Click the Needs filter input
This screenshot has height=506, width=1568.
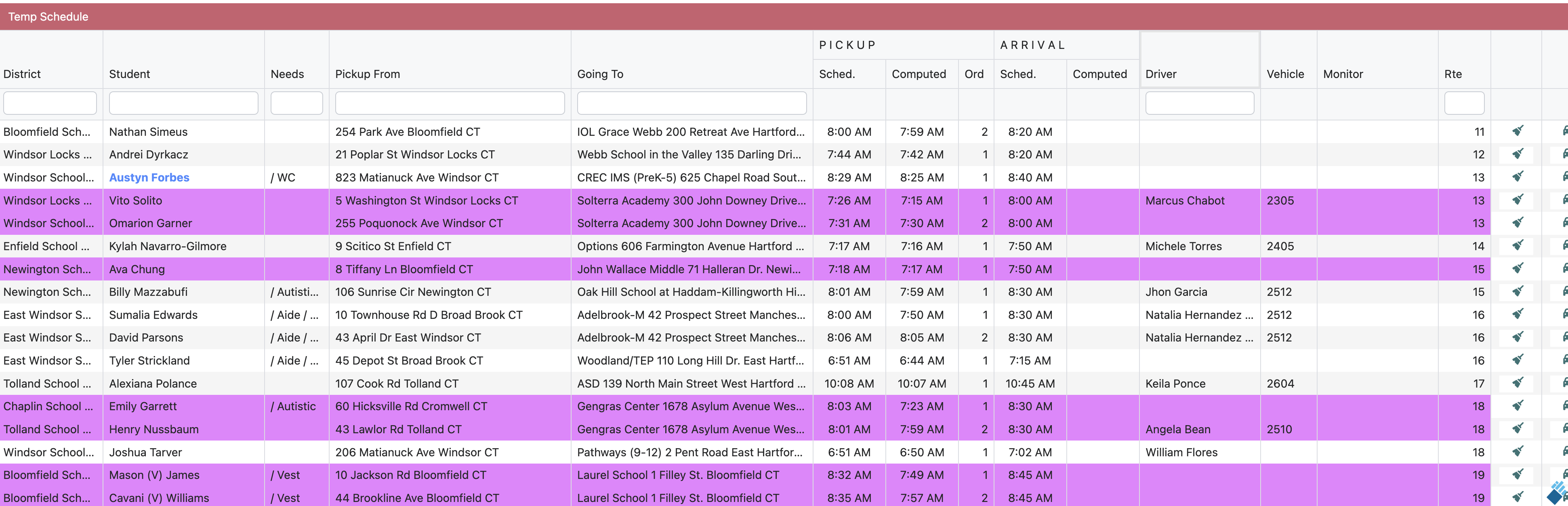pyautogui.click(x=296, y=103)
